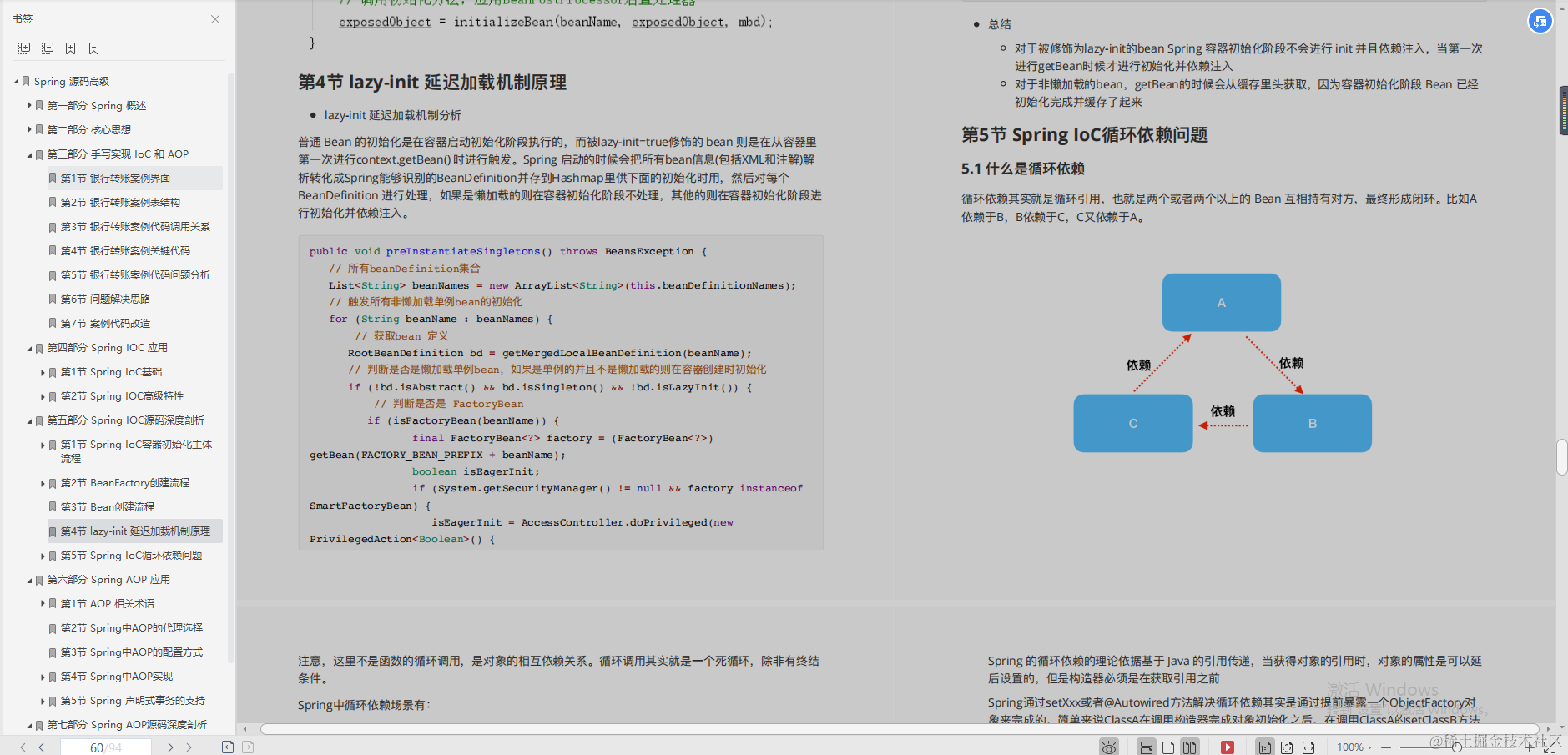Collapse the Spring 源码高级 root bookmark
This screenshot has width=1568, height=755.
tap(17, 82)
